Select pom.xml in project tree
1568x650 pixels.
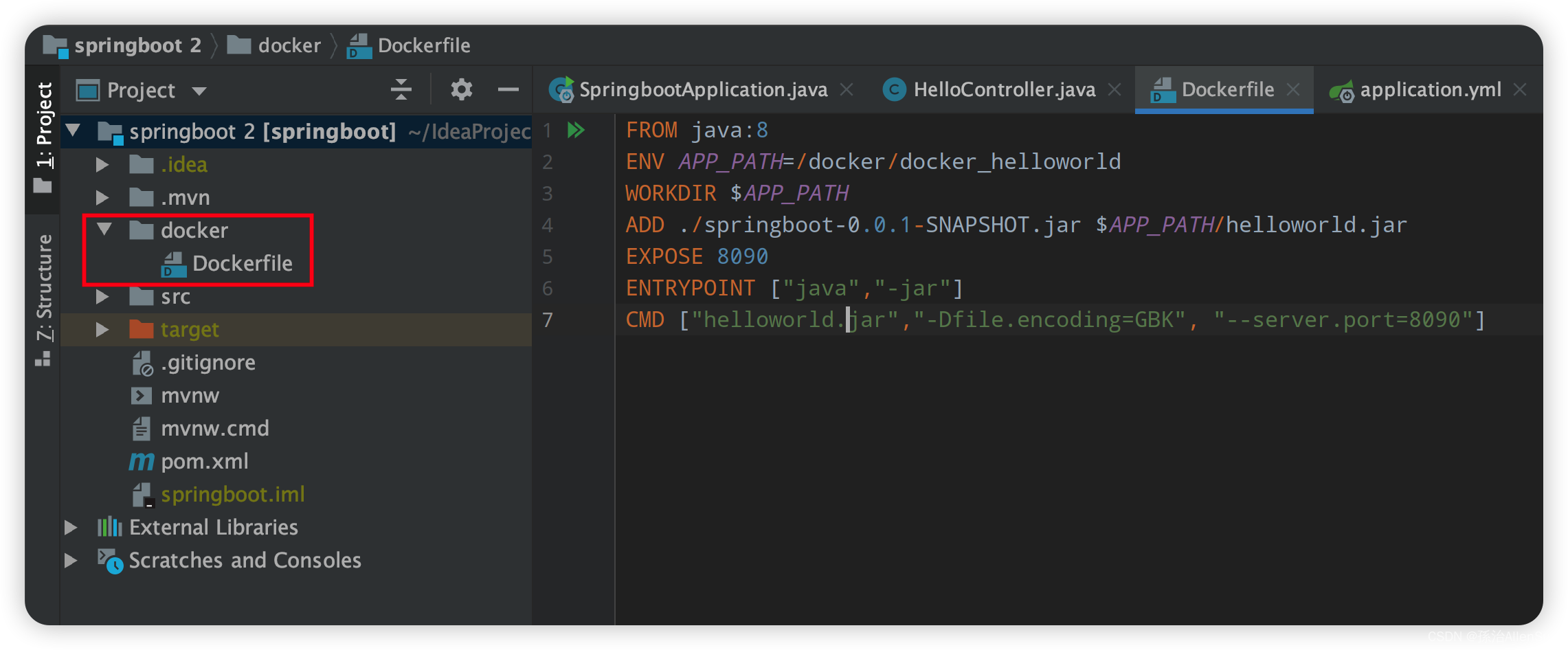click(x=205, y=461)
